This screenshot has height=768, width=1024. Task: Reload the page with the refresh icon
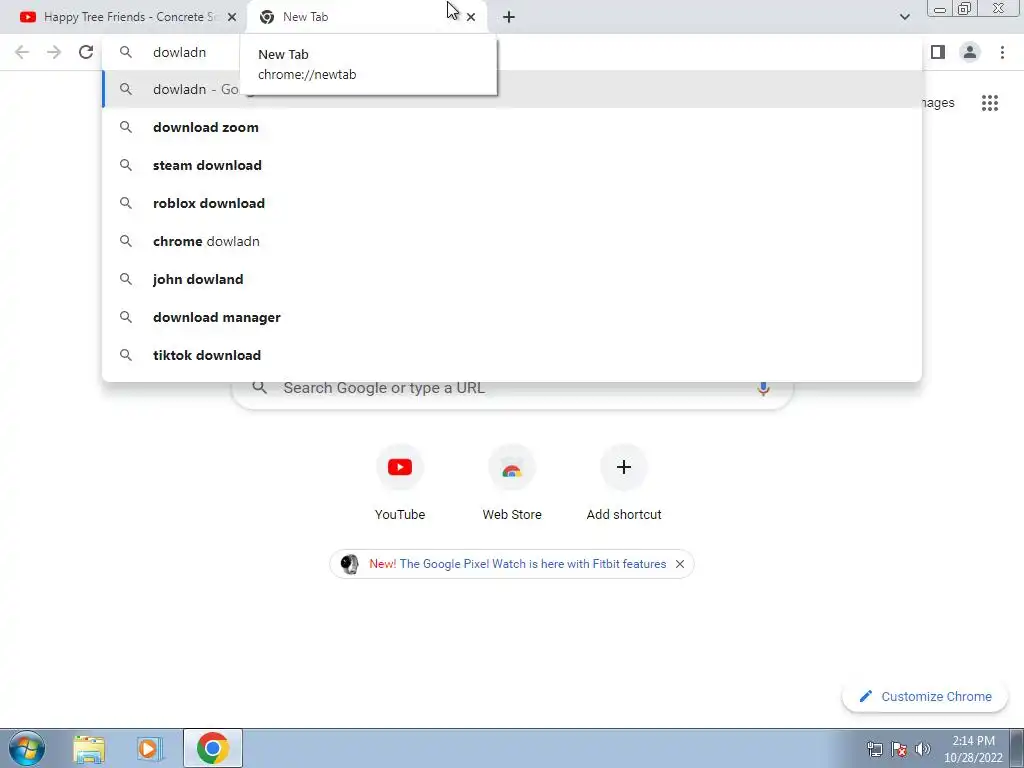(x=86, y=52)
